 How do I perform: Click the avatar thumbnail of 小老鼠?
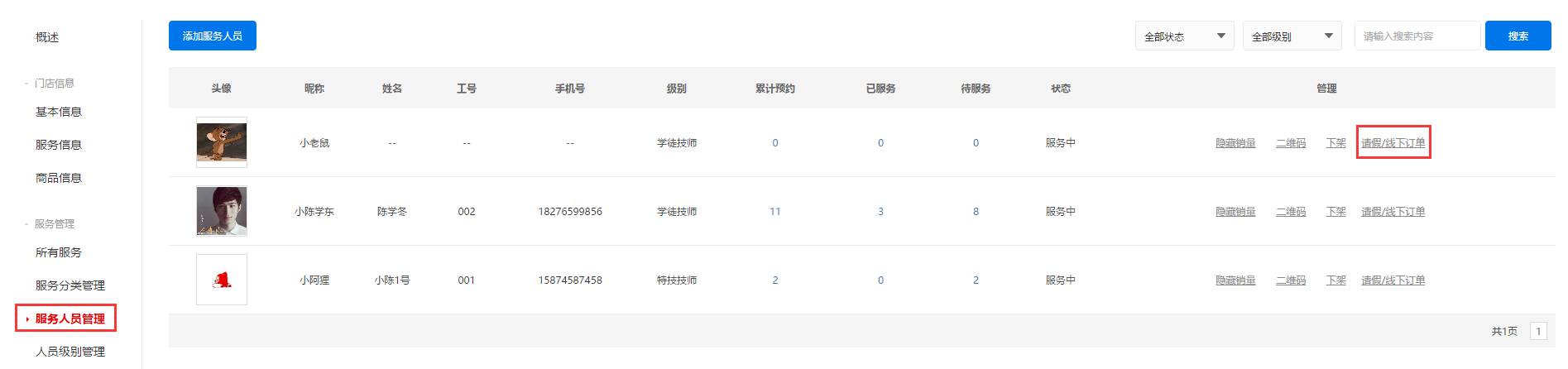click(222, 142)
